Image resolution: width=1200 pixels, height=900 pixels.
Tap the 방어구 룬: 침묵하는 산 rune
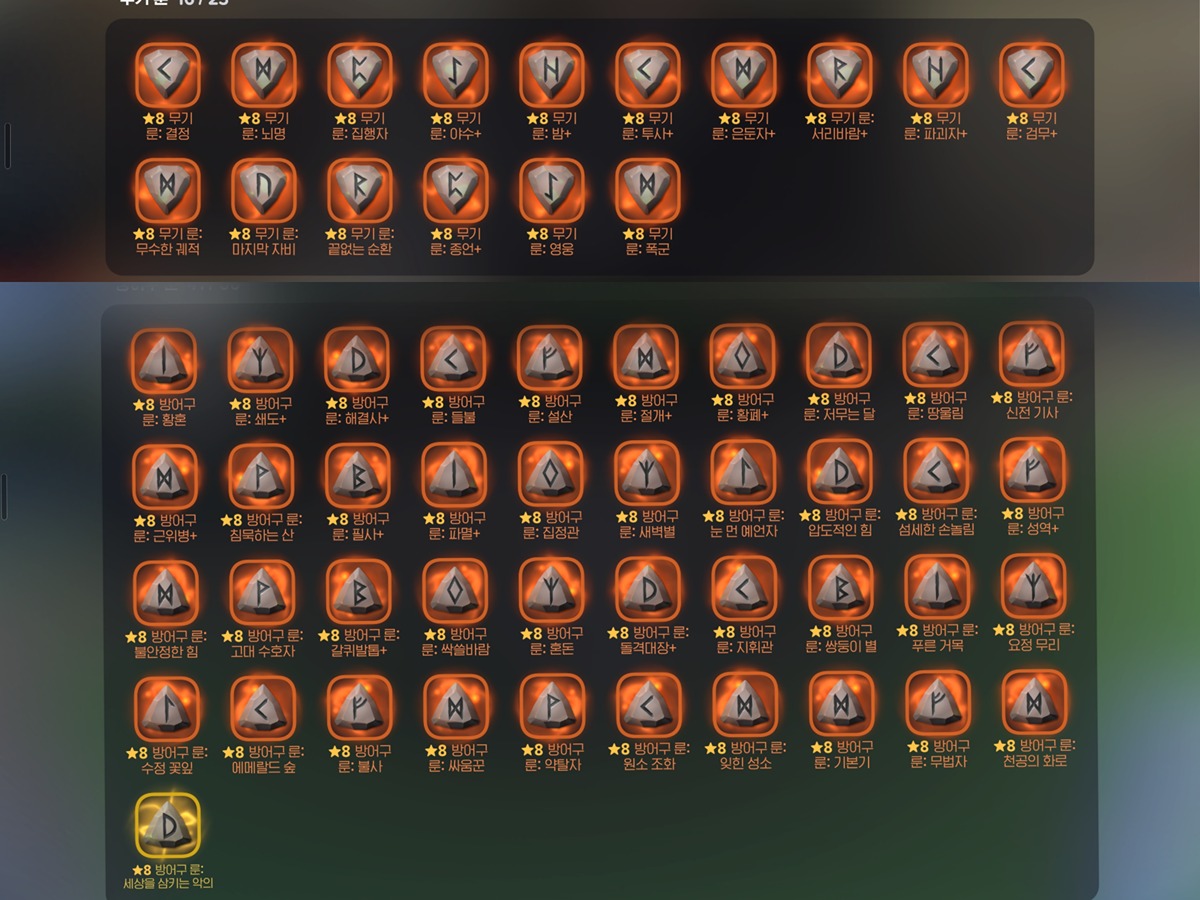pyautogui.click(x=261, y=476)
